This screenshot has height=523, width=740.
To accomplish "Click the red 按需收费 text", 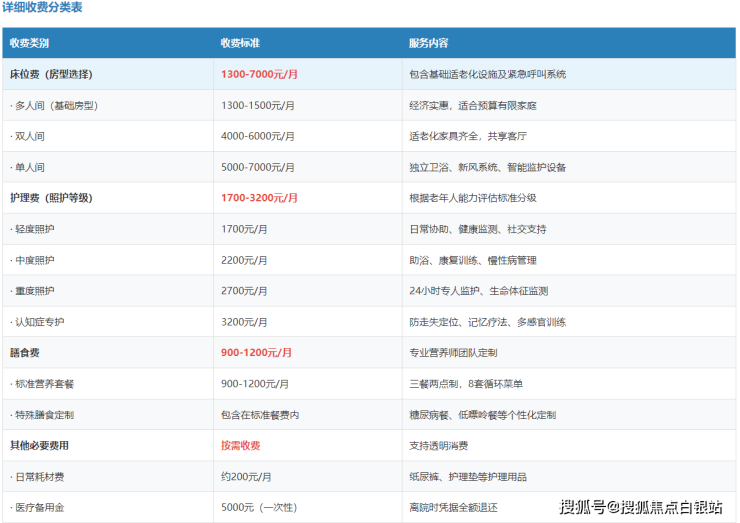I will 241,446.
